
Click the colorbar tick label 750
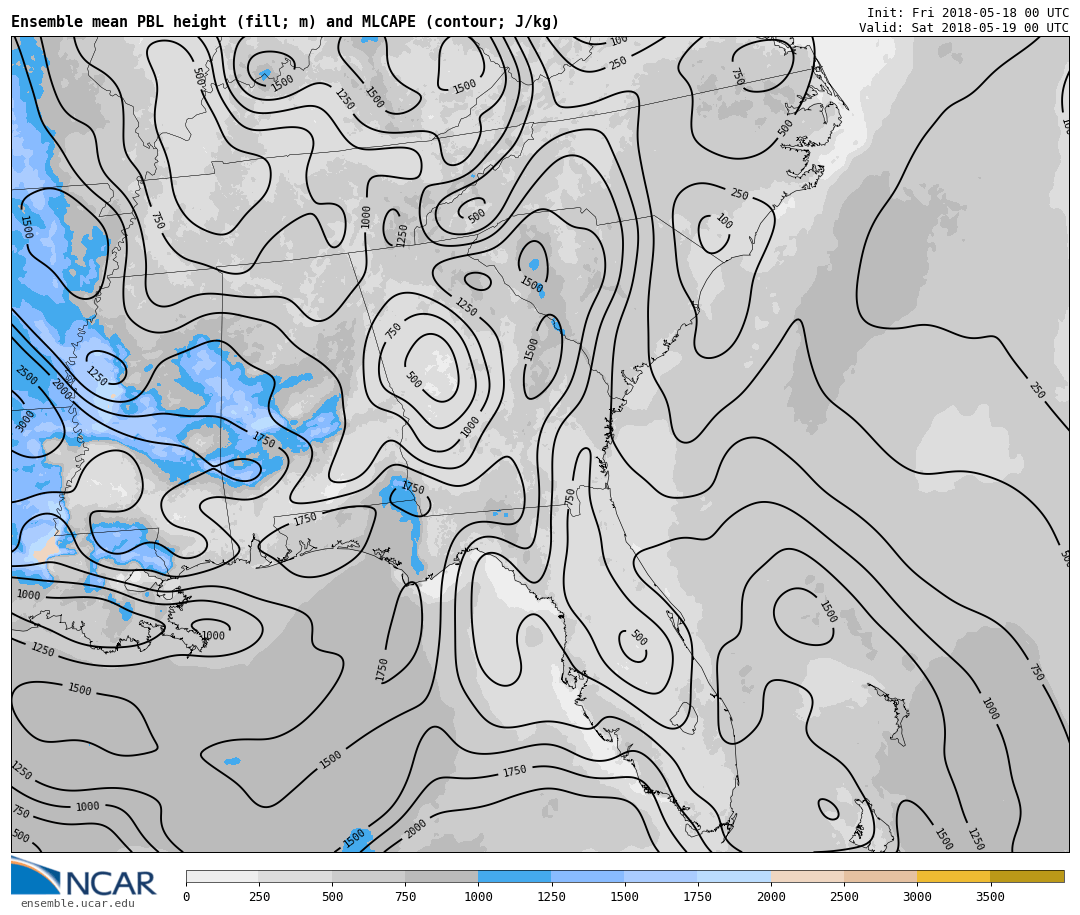pos(405,896)
